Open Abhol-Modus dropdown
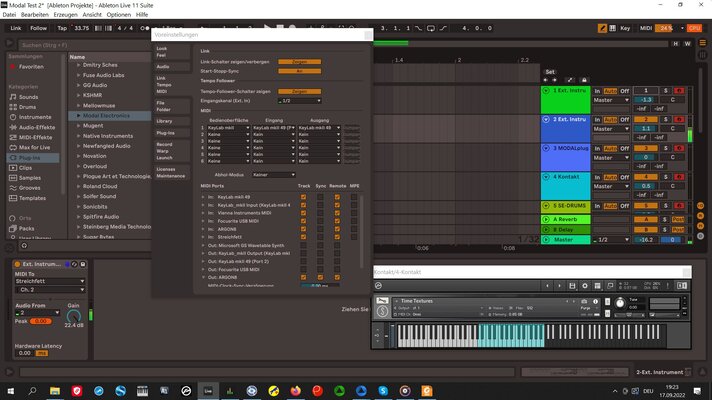The height and width of the screenshot is (400, 712). (x=274, y=175)
